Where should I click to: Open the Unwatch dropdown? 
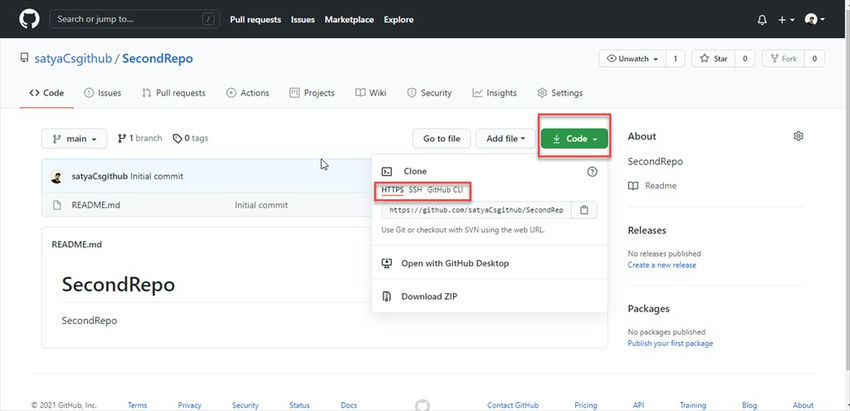(x=634, y=59)
